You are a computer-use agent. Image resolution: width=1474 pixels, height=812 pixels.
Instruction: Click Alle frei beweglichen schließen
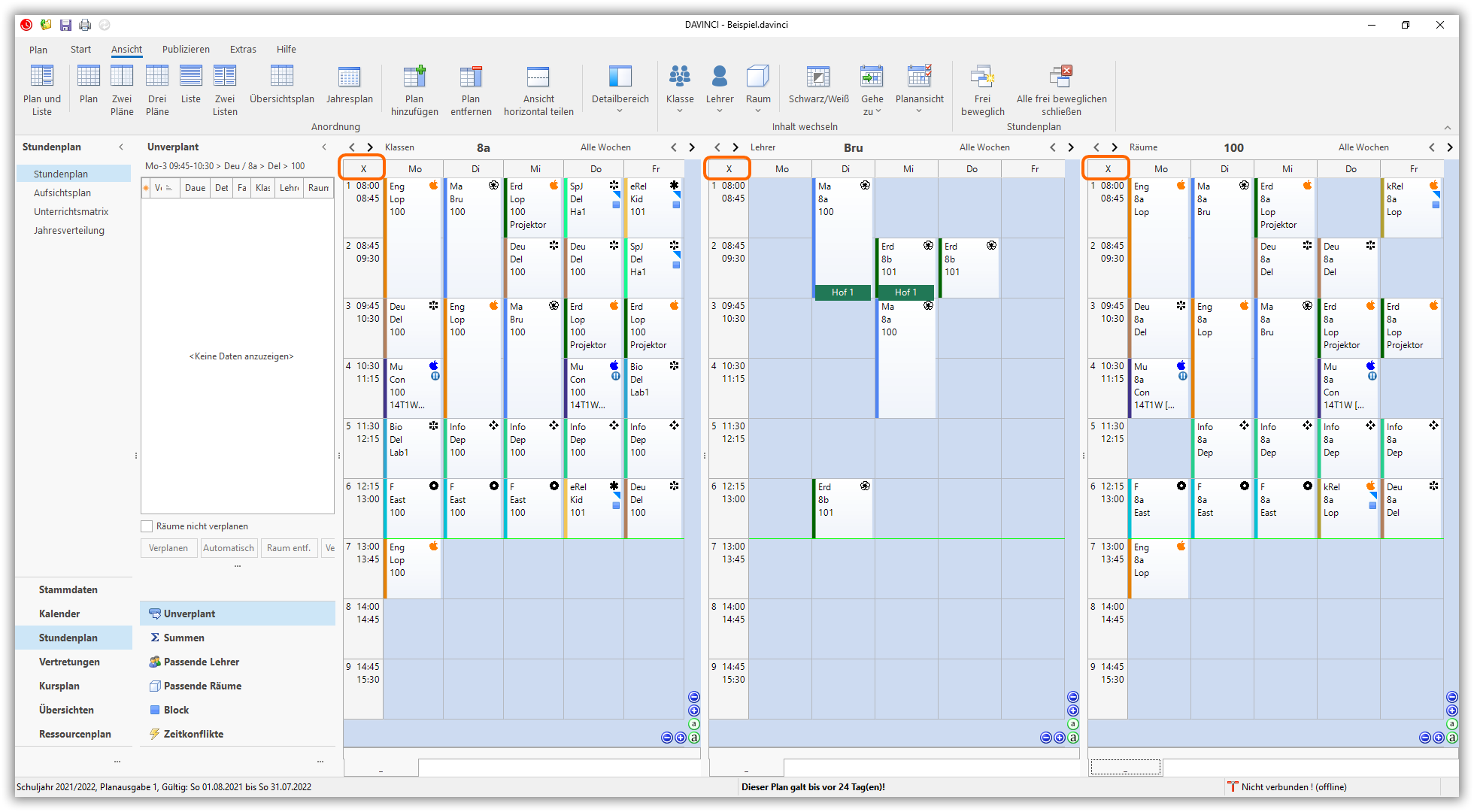click(1061, 77)
